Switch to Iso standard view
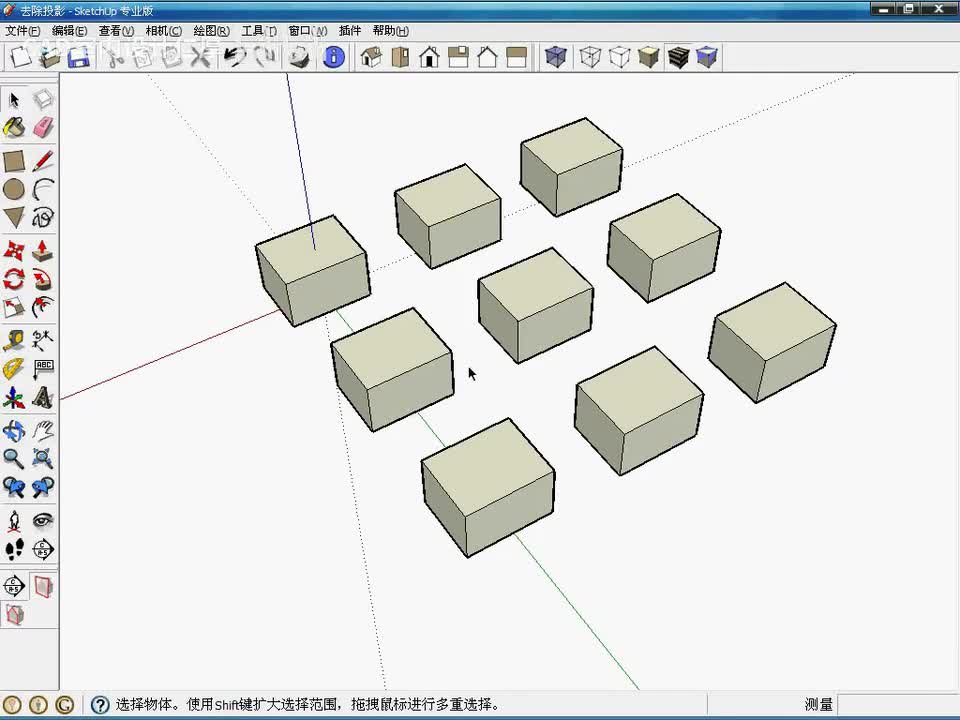This screenshot has height=720, width=960. [x=371, y=57]
